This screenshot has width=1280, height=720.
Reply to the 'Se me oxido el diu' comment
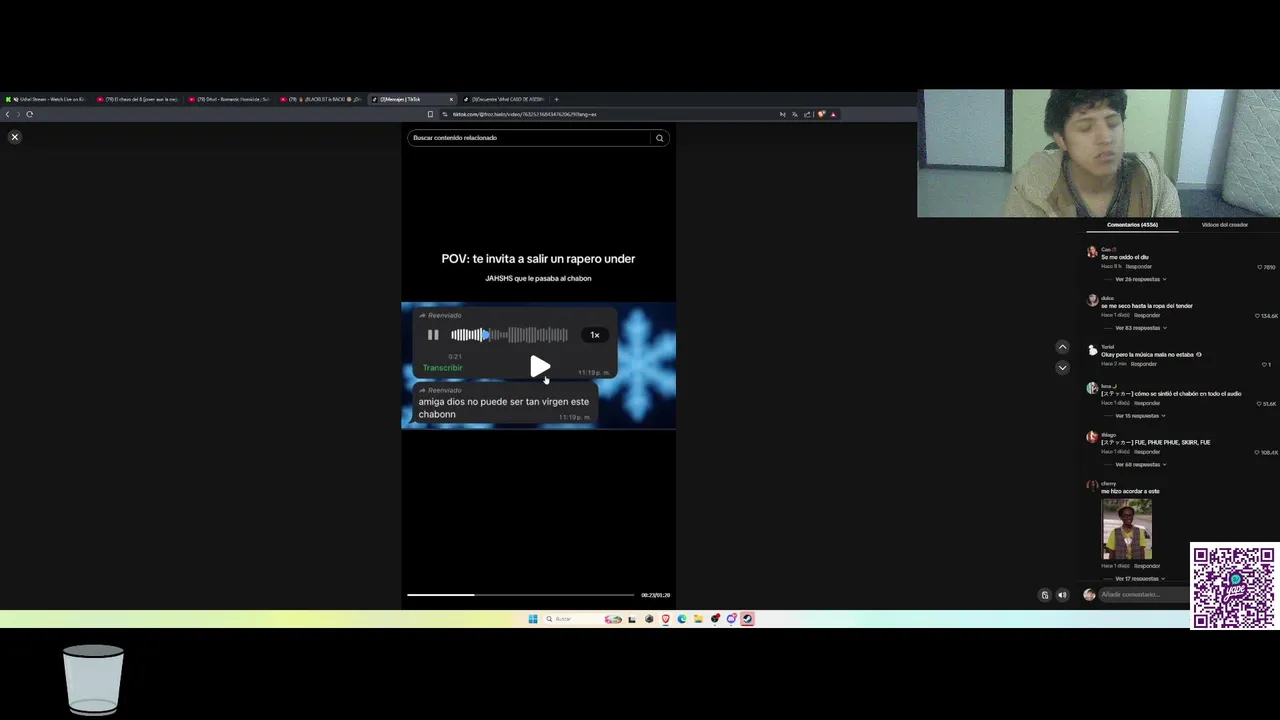[x=1139, y=267]
